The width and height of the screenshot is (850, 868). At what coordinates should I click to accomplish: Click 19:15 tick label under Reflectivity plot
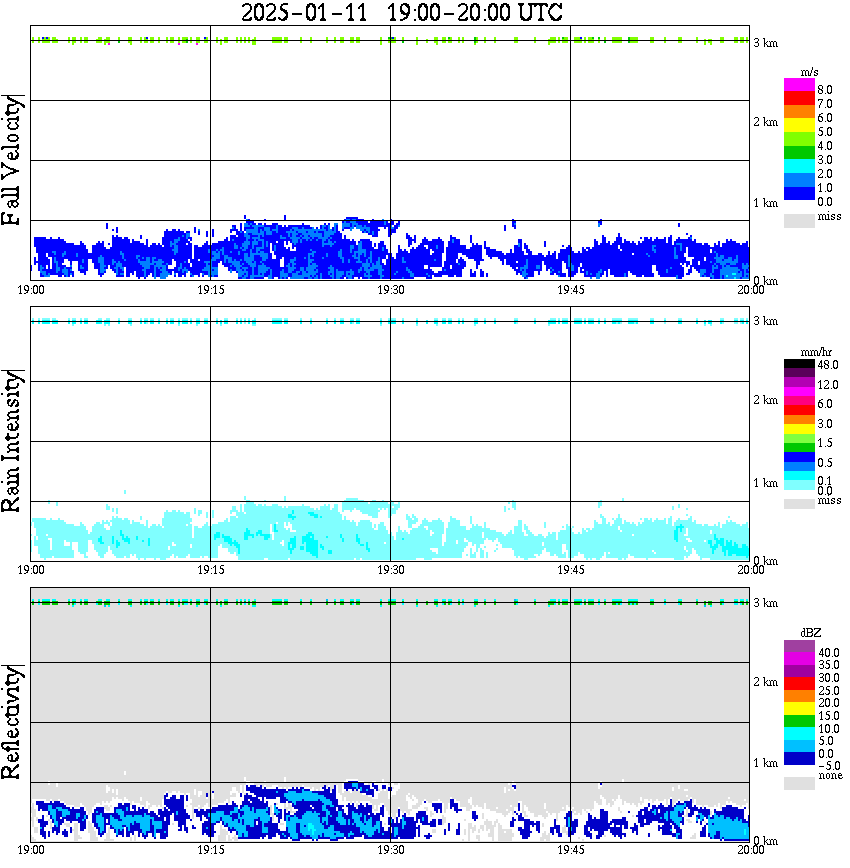click(211, 850)
